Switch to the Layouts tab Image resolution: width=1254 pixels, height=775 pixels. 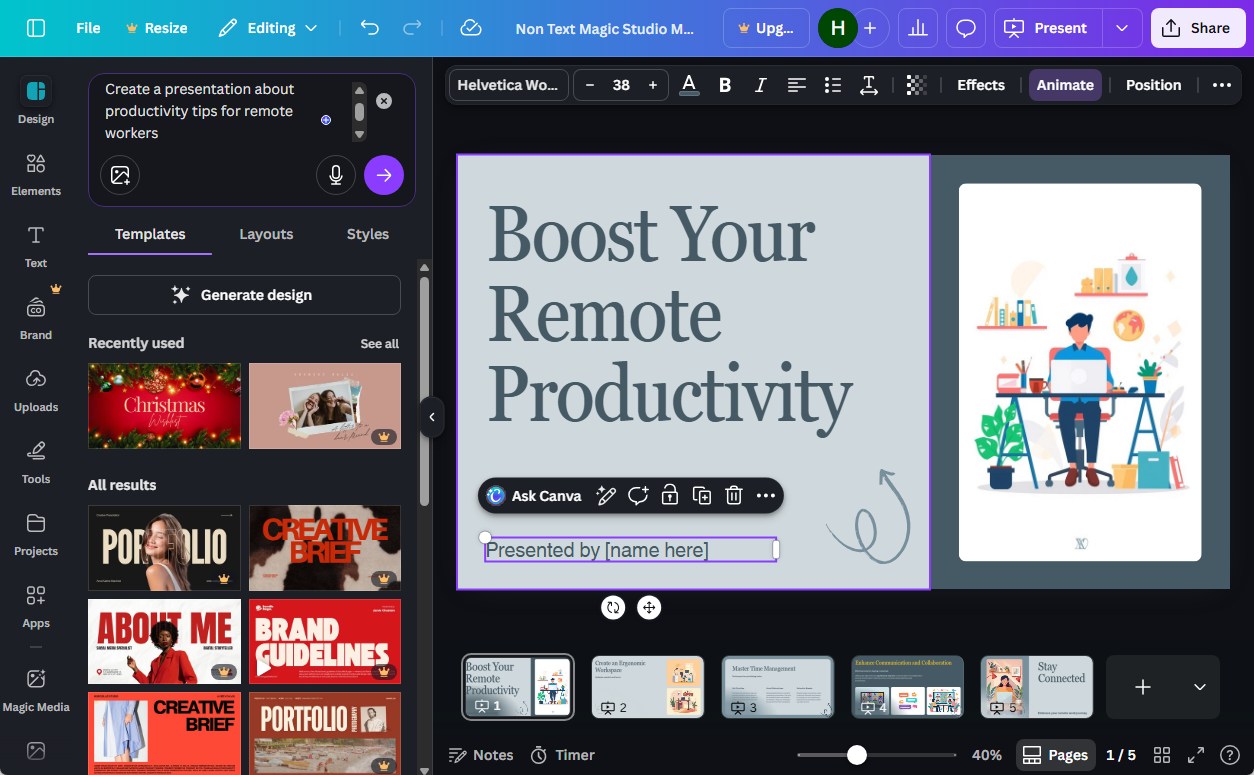click(x=266, y=234)
